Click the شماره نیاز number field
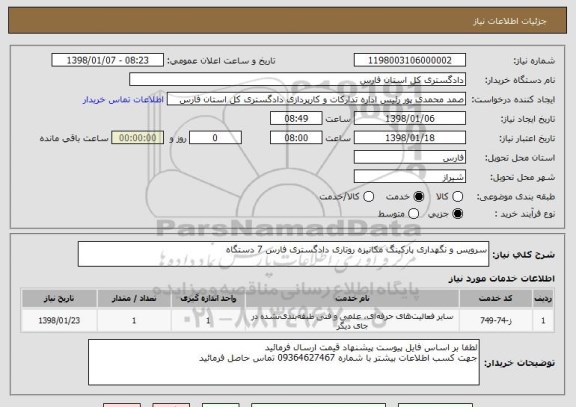This screenshot has width=576, height=407. pos(410,60)
